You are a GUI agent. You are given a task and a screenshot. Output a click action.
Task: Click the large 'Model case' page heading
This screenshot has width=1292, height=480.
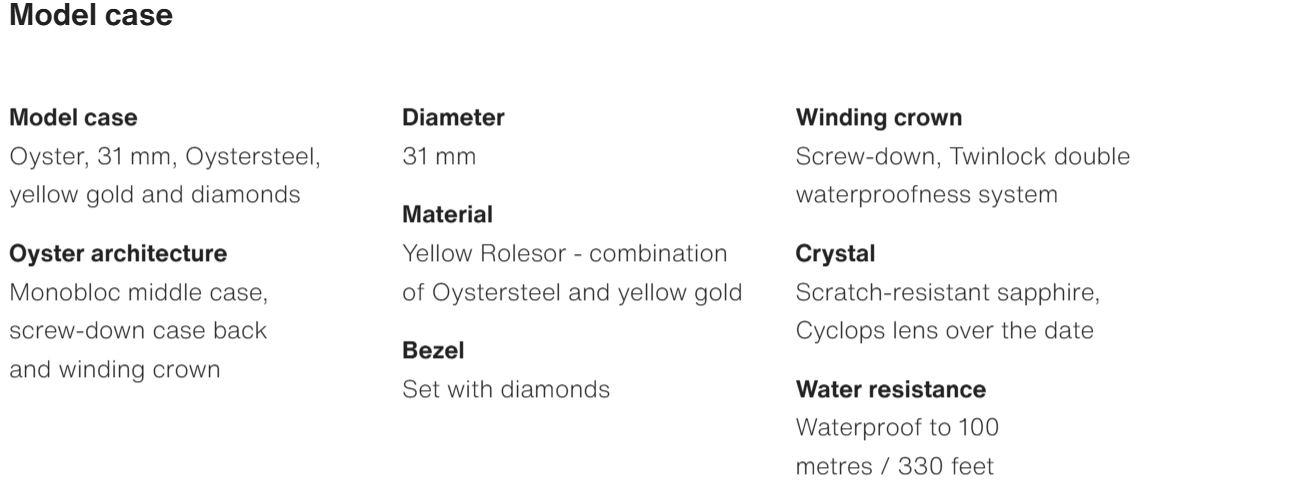91,16
